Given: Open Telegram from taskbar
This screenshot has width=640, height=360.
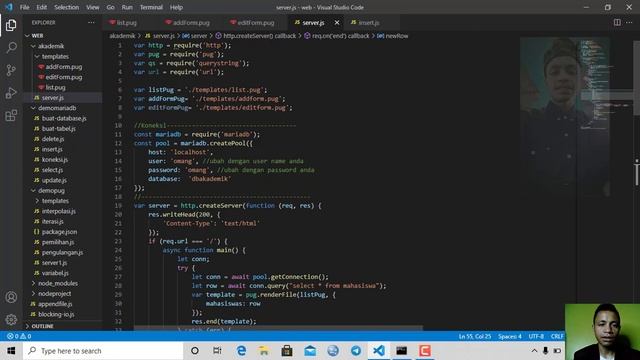Looking at the screenshot, I should click(356, 351).
